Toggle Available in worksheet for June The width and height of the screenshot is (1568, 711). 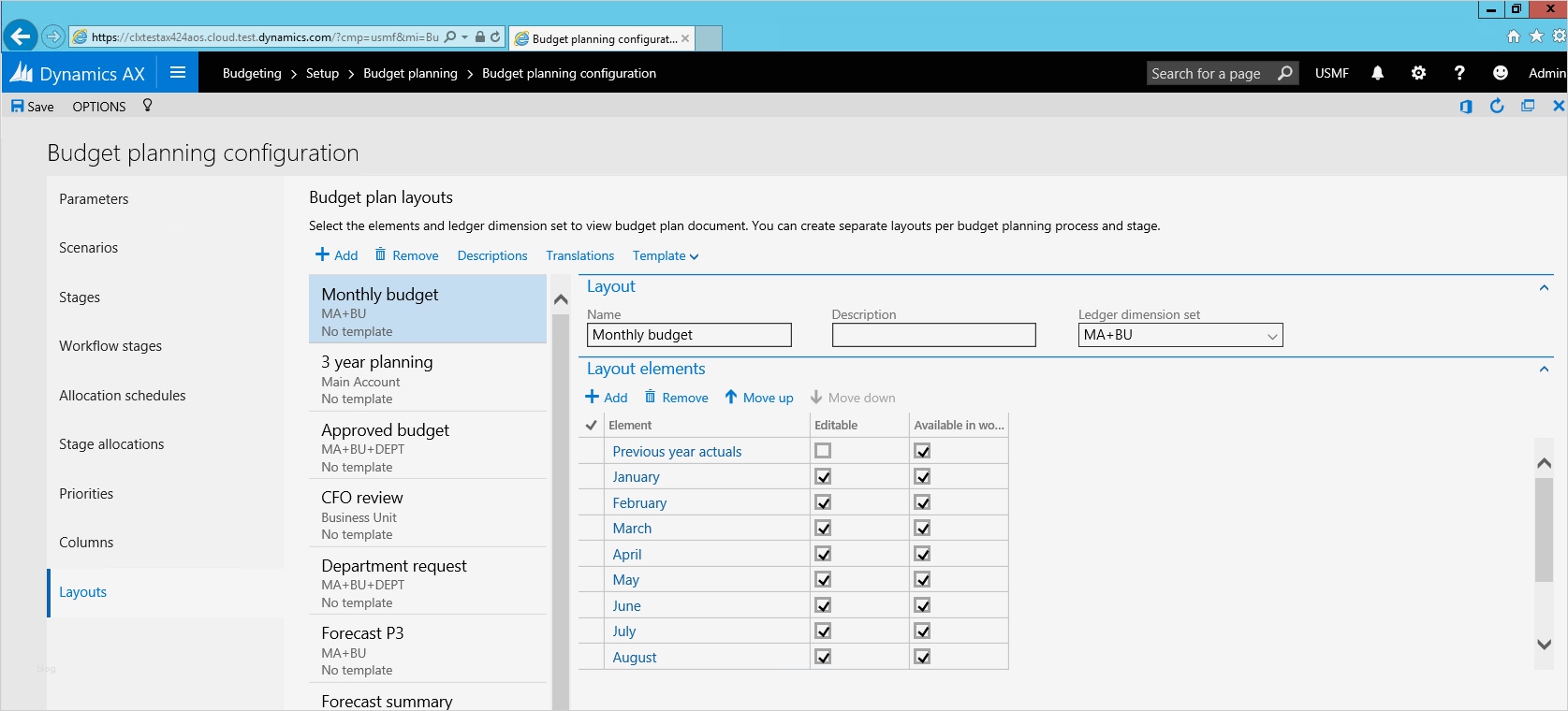pyautogui.click(x=922, y=605)
